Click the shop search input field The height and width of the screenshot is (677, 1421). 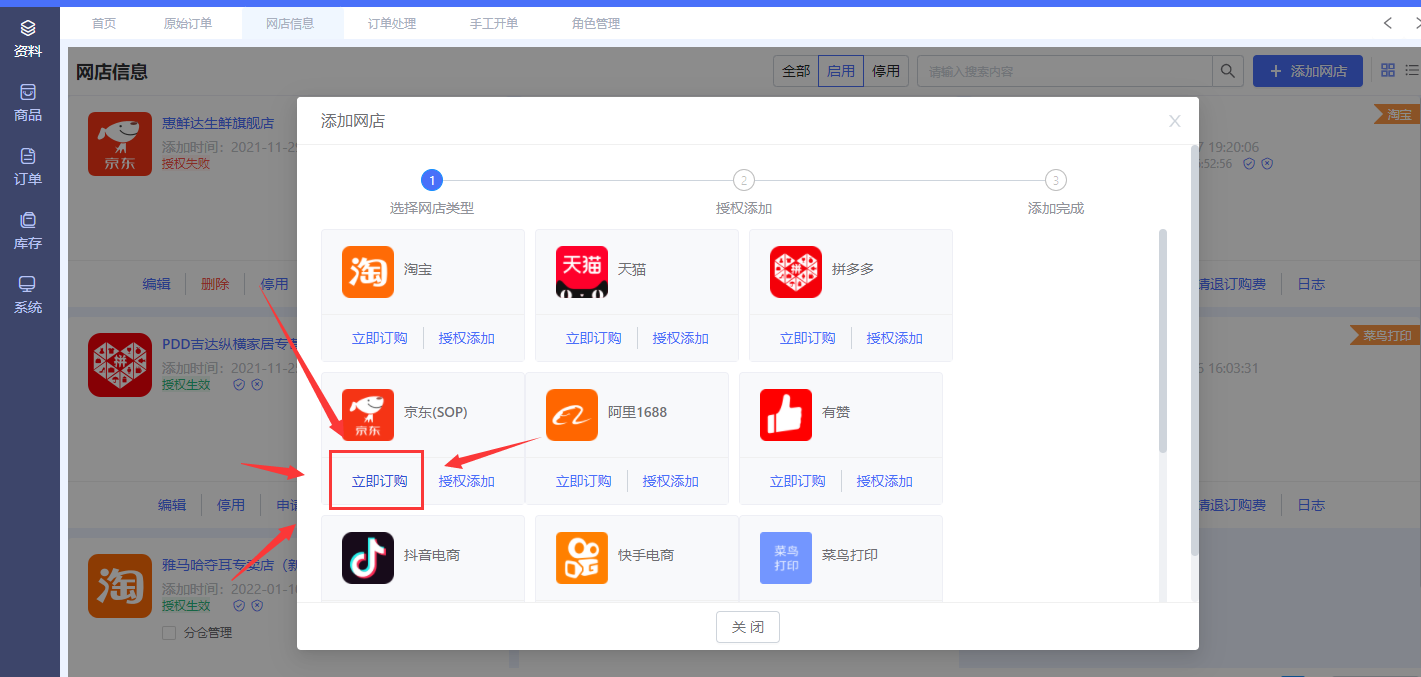[1065, 71]
